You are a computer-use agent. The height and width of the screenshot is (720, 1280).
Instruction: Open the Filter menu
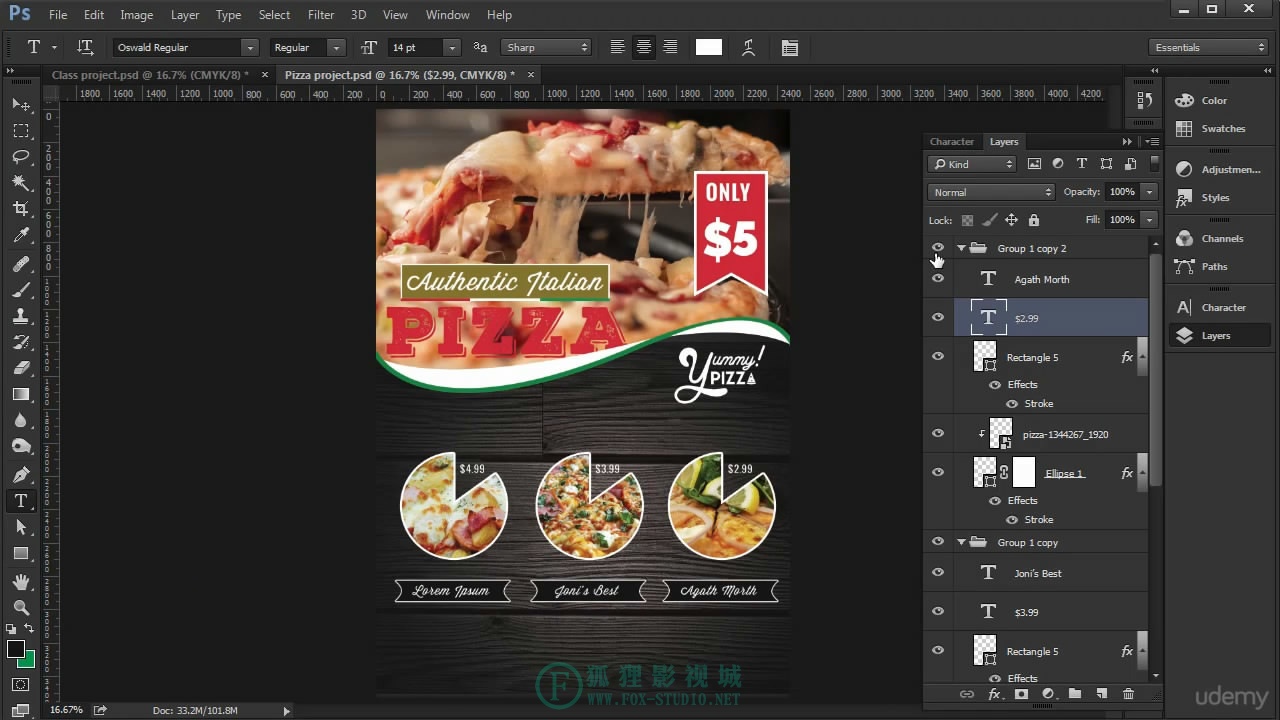pyautogui.click(x=321, y=15)
